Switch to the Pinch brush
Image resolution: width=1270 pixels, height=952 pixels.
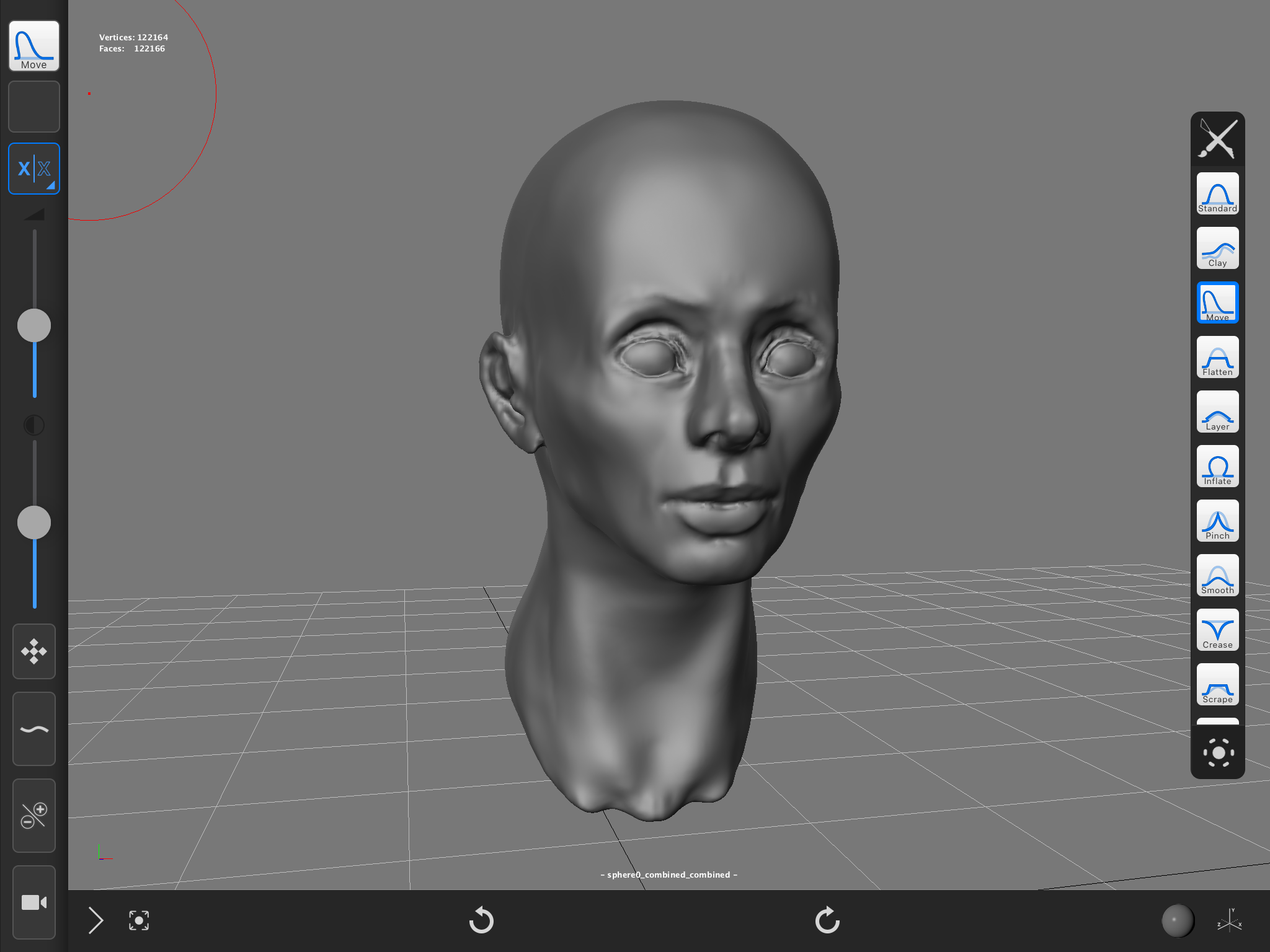coord(1217,521)
